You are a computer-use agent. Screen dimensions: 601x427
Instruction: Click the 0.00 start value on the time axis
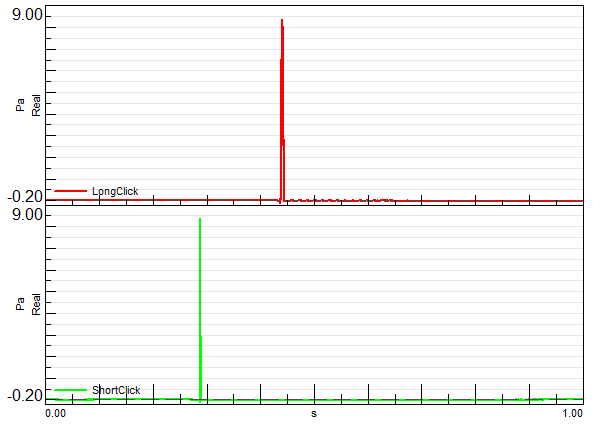[x=56, y=412]
